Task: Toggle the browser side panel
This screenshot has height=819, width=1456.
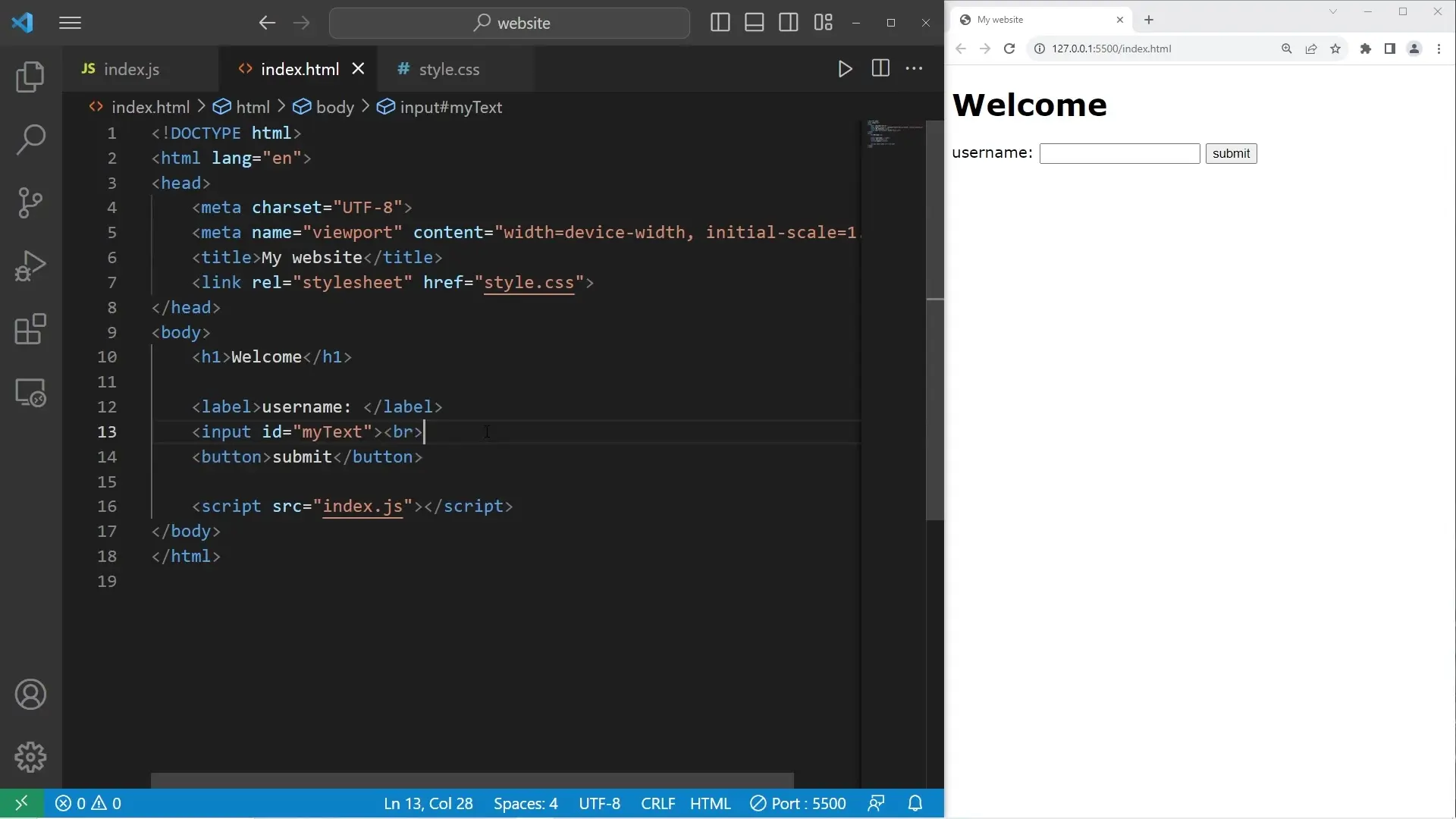Action: (x=1389, y=49)
